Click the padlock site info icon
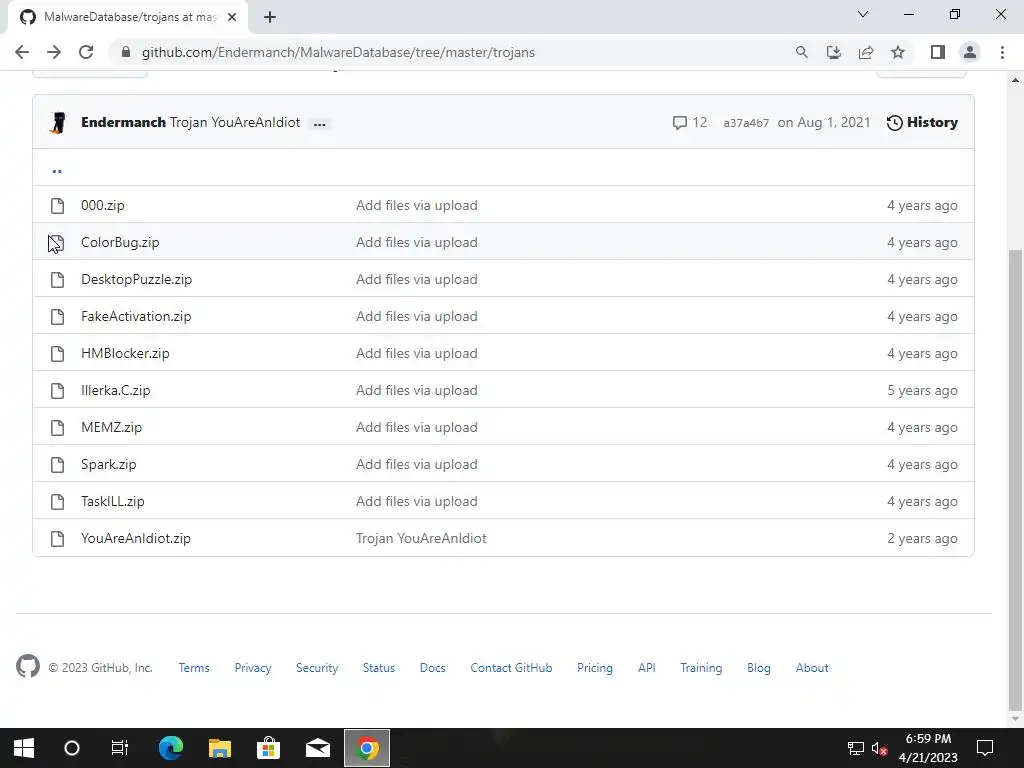The image size is (1024, 768). pos(126,52)
